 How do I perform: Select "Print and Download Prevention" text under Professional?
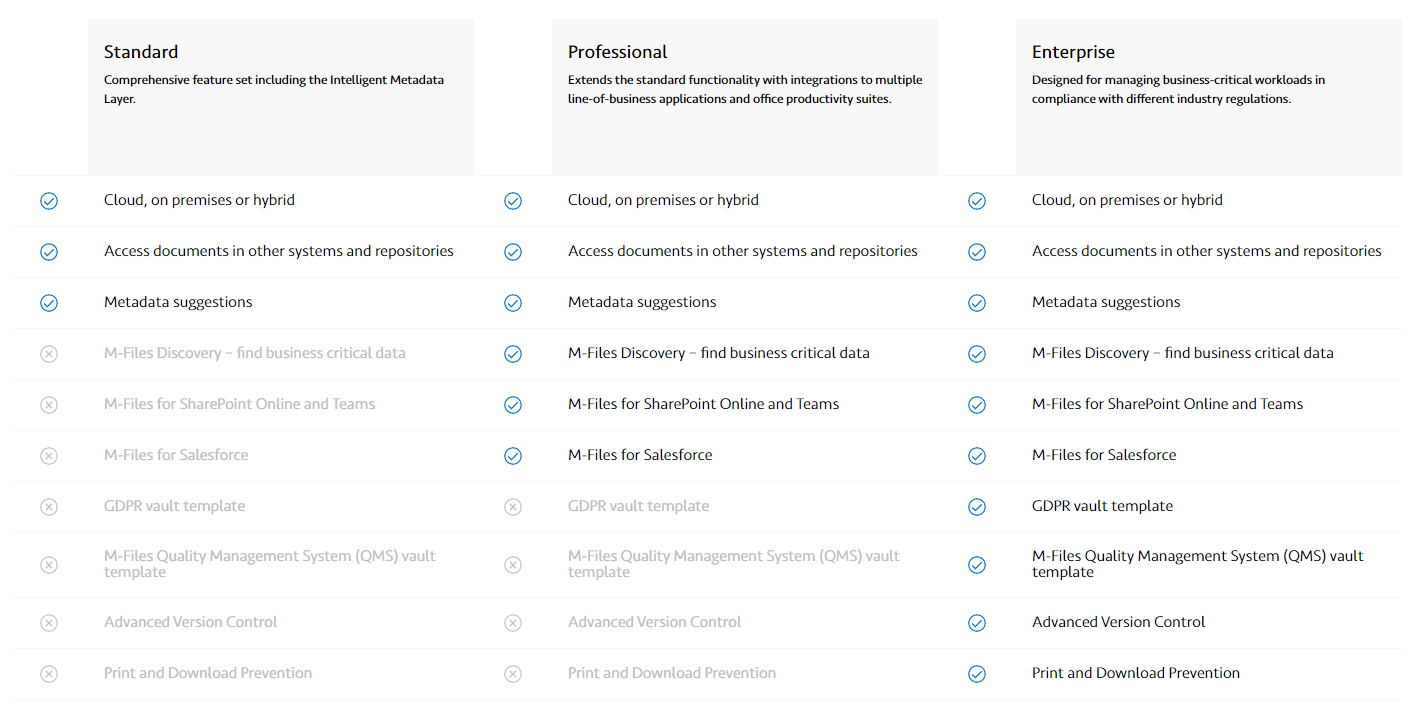coord(672,673)
